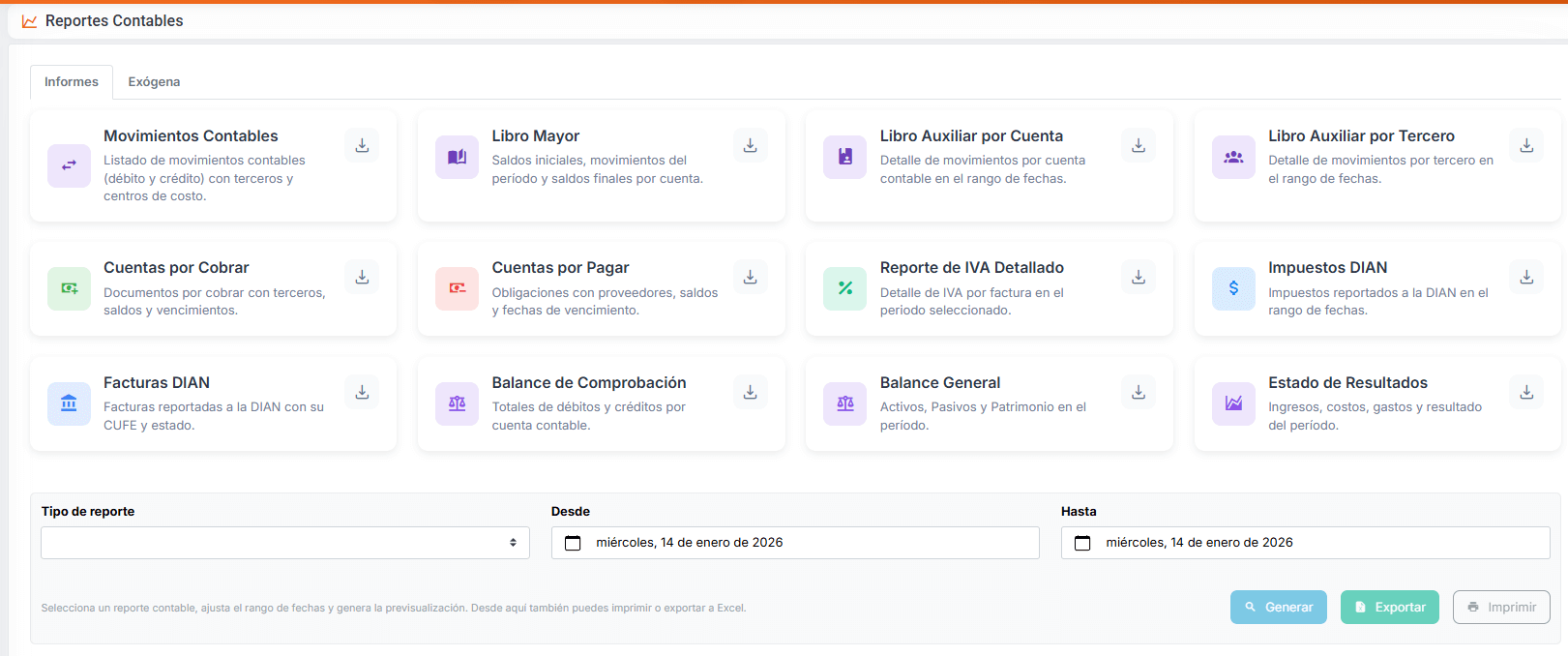The width and height of the screenshot is (1568, 656).
Task: Select the Cuentas por Pagar title
Action: click(560, 268)
